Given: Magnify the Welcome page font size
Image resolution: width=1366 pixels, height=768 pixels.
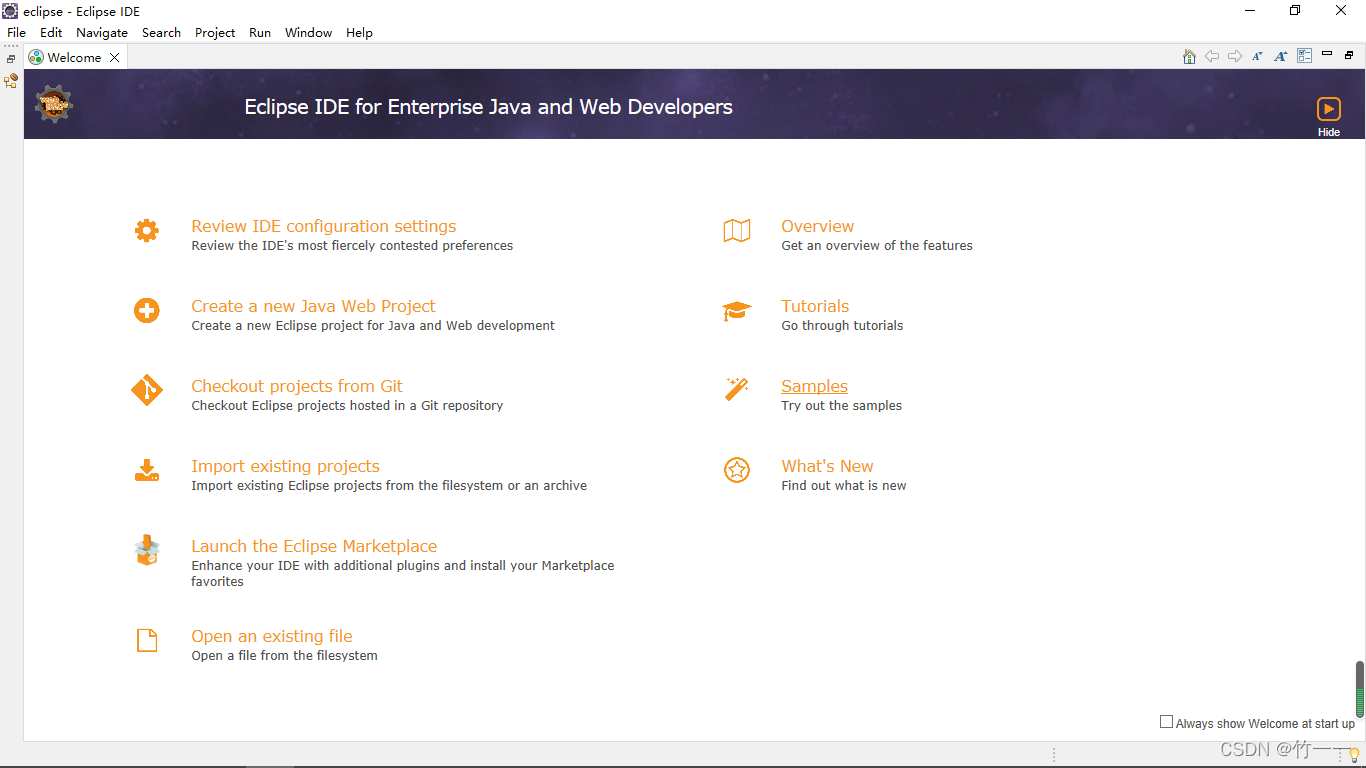Looking at the screenshot, I should click(1281, 57).
